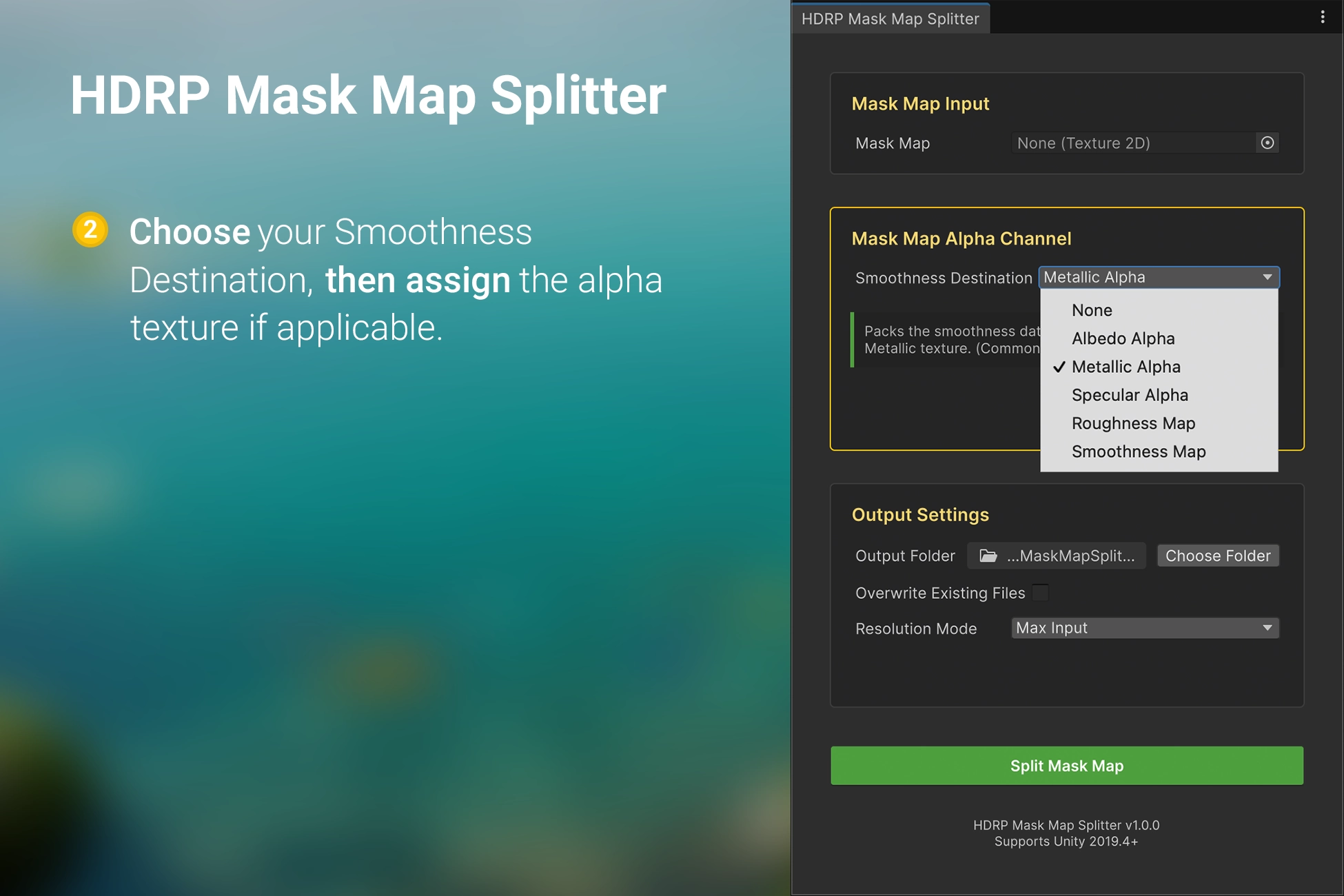The image size is (1344, 896).
Task: Click the Smoothness Destination dropdown arrow
Action: pos(1267,277)
